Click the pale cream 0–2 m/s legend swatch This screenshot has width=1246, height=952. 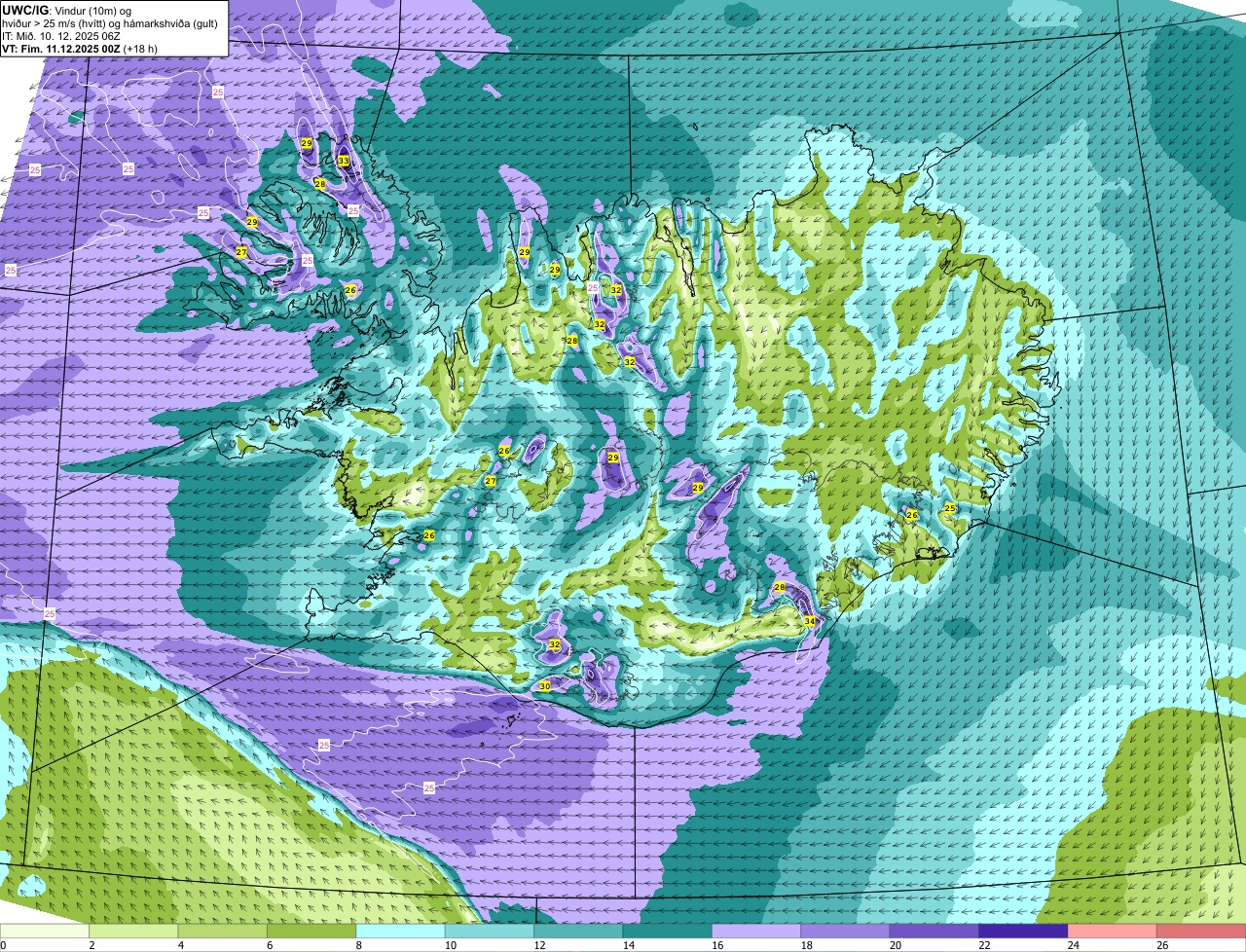pyautogui.click(x=45, y=931)
